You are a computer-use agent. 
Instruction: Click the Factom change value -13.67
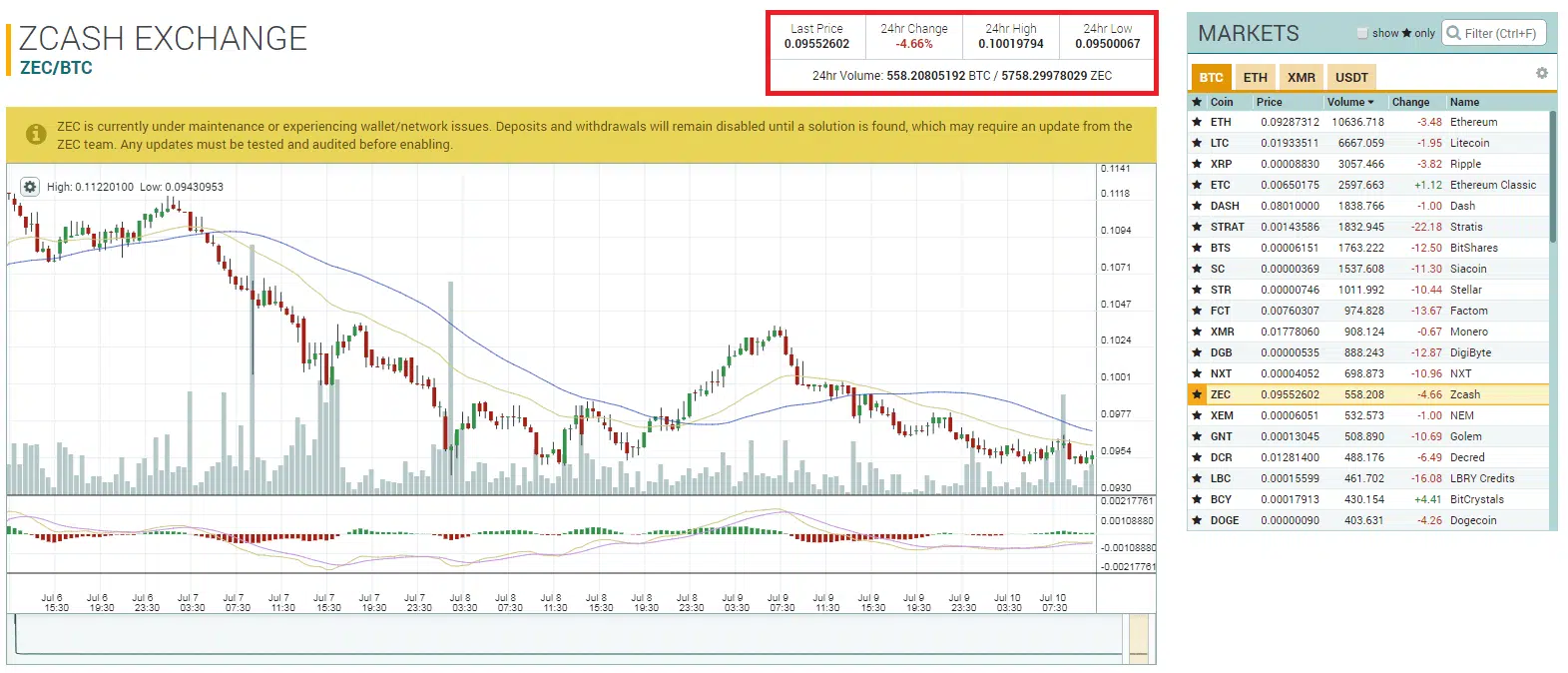(1426, 311)
